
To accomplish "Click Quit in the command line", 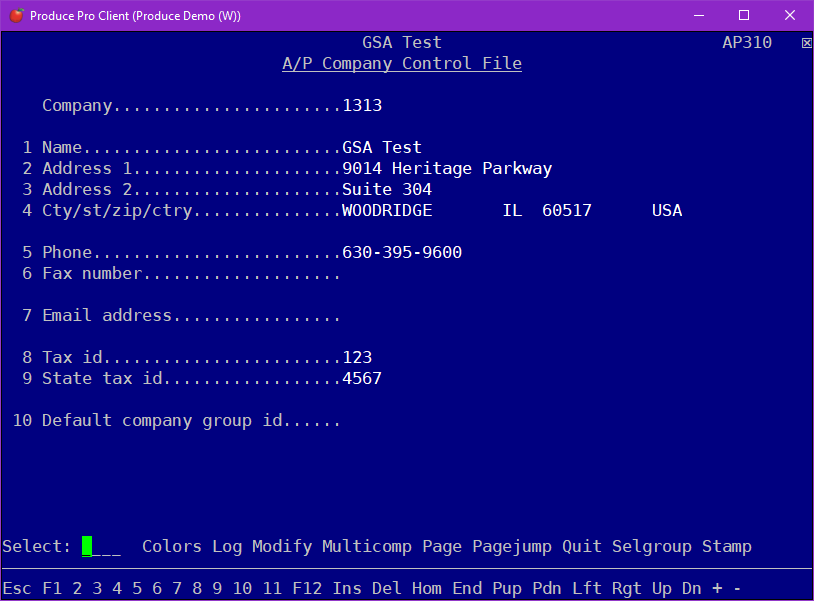I will [581, 547].
